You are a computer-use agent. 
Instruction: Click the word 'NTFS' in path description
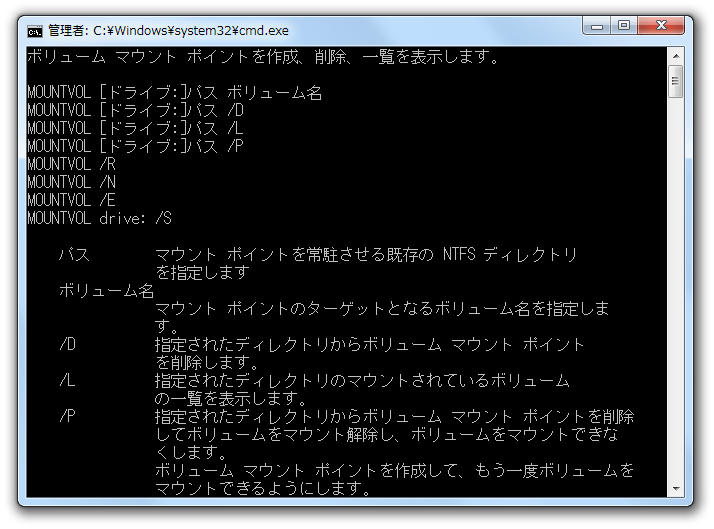click(459, 254)
